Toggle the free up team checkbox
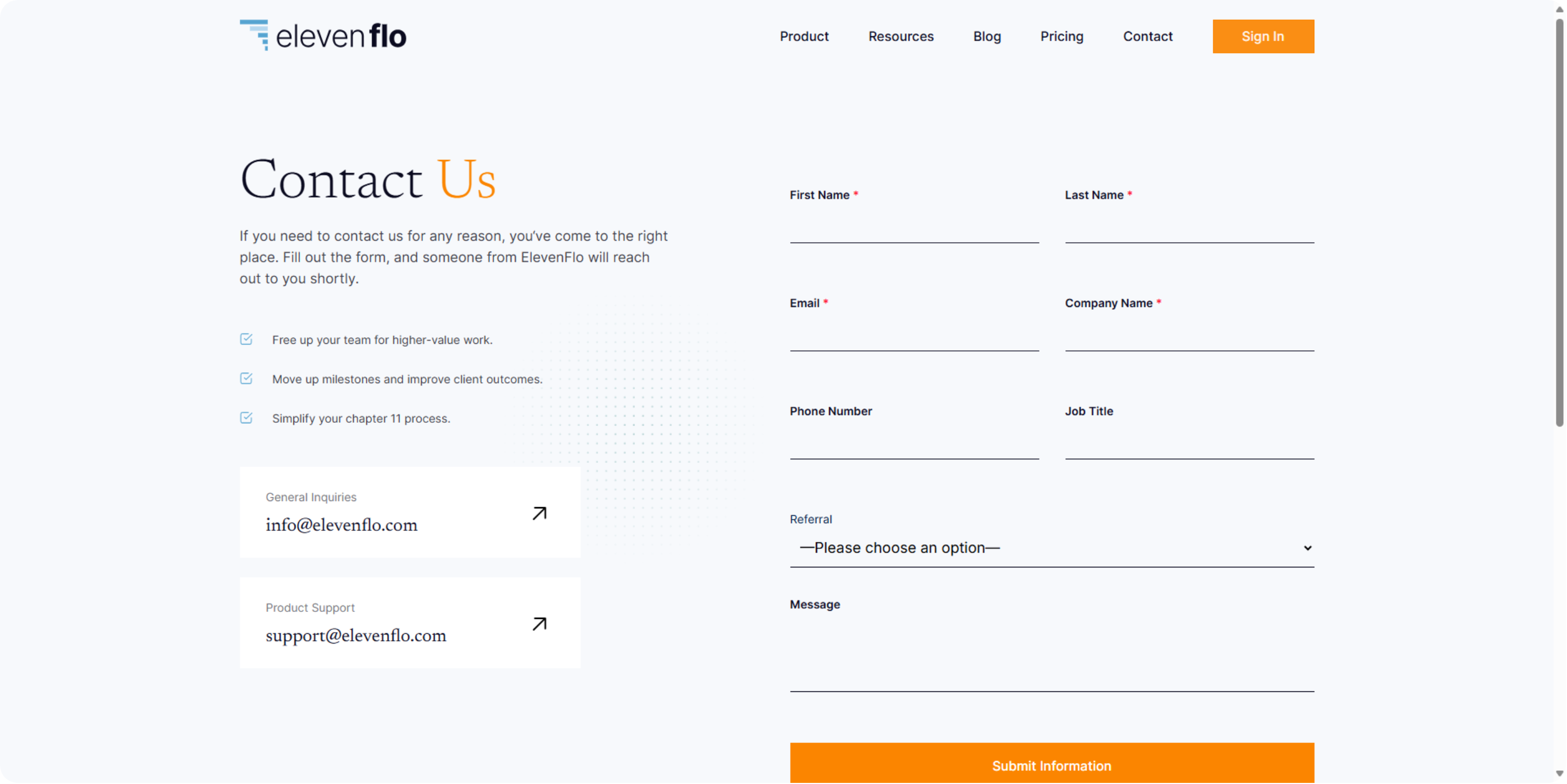The height and width of the screenshot is (784, 1567). coord(247,339)
